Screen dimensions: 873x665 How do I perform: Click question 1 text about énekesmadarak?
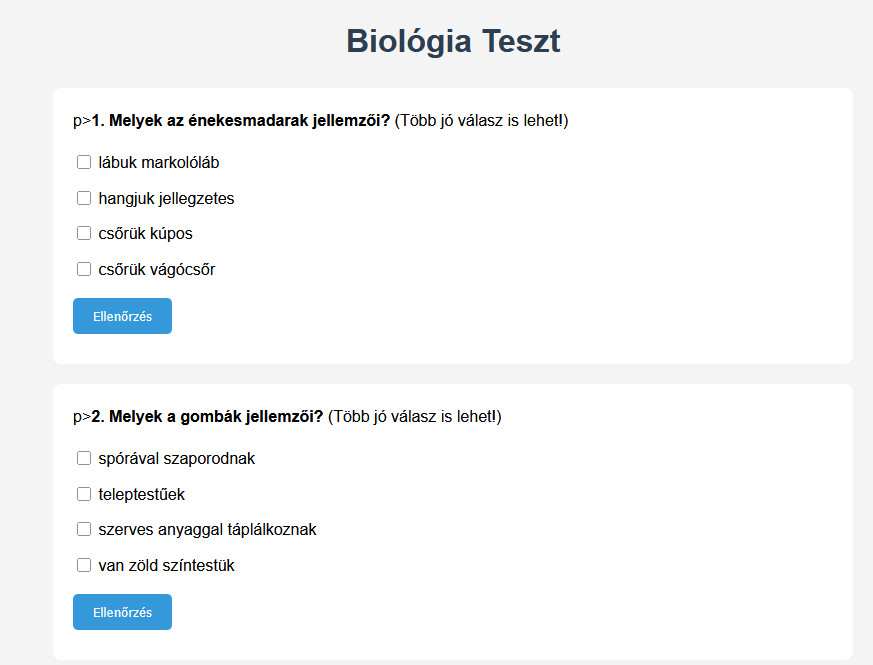240,121
